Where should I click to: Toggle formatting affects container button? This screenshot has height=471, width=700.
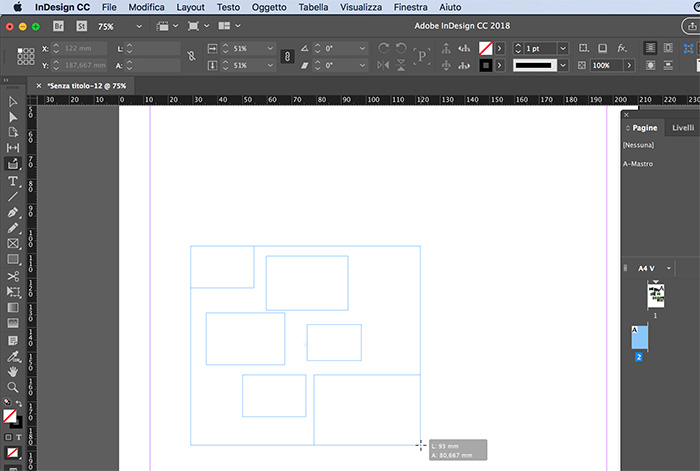tap(8, 437)
